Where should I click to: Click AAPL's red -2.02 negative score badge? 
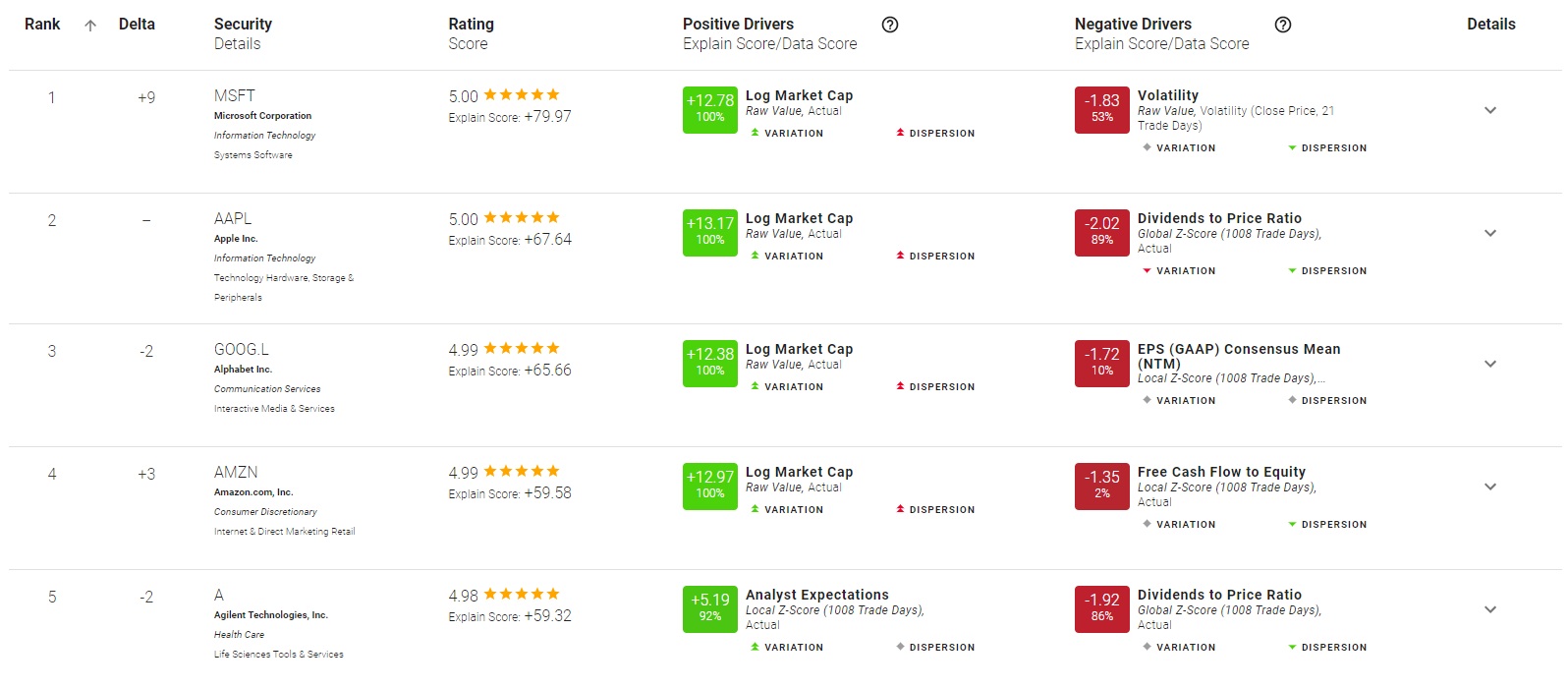(1102, 232)
